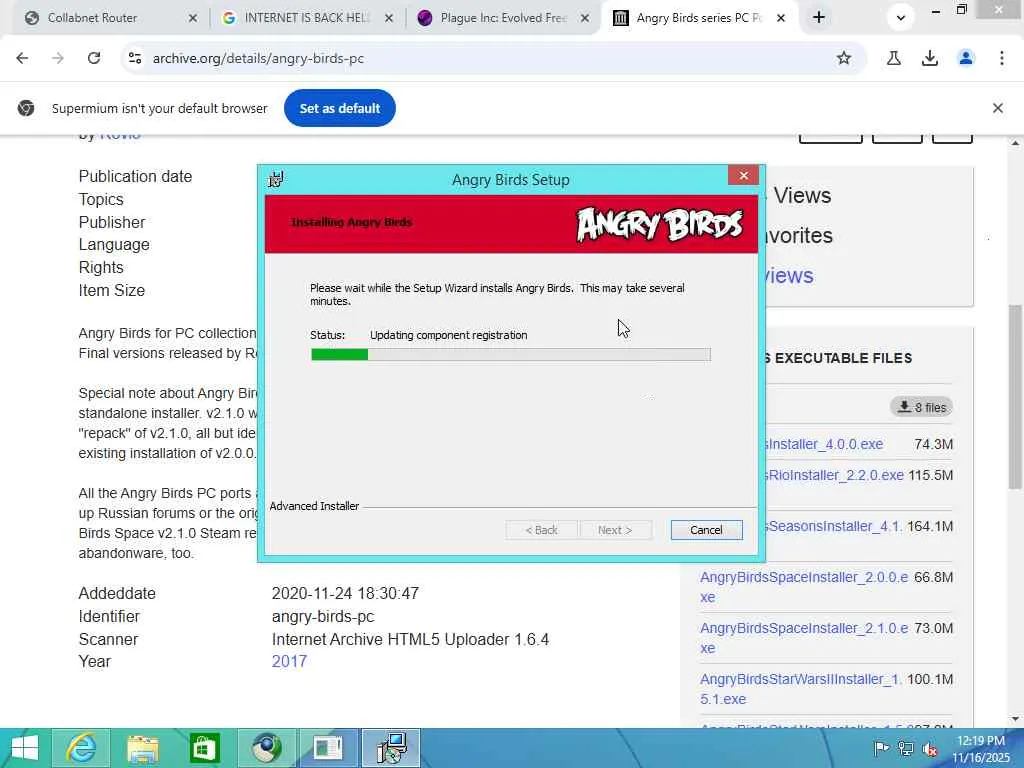
Task: Click the EXECUTABLE FILES heading
Action: pos(843,358)
